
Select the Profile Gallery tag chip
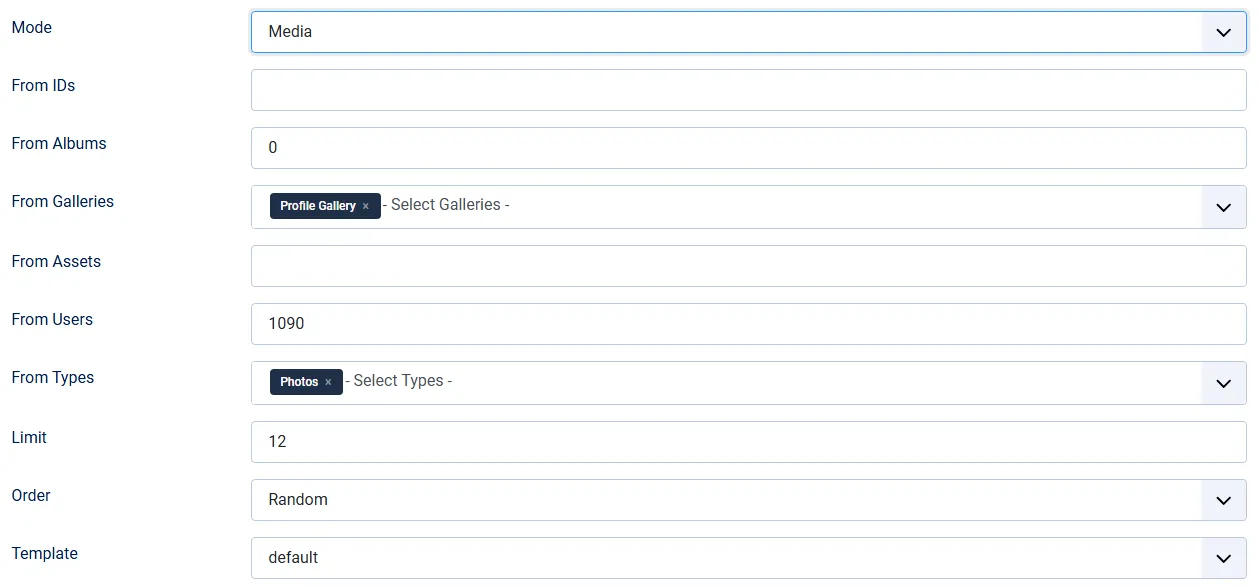tap(317, 206)
